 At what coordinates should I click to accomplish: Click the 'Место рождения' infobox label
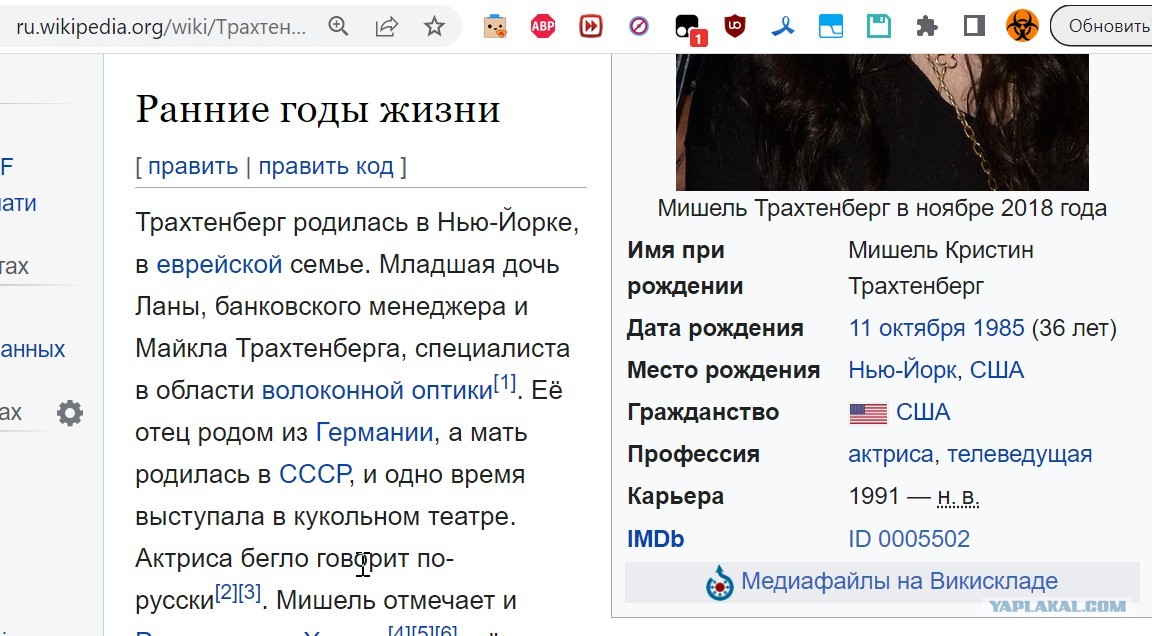[723, 370]
